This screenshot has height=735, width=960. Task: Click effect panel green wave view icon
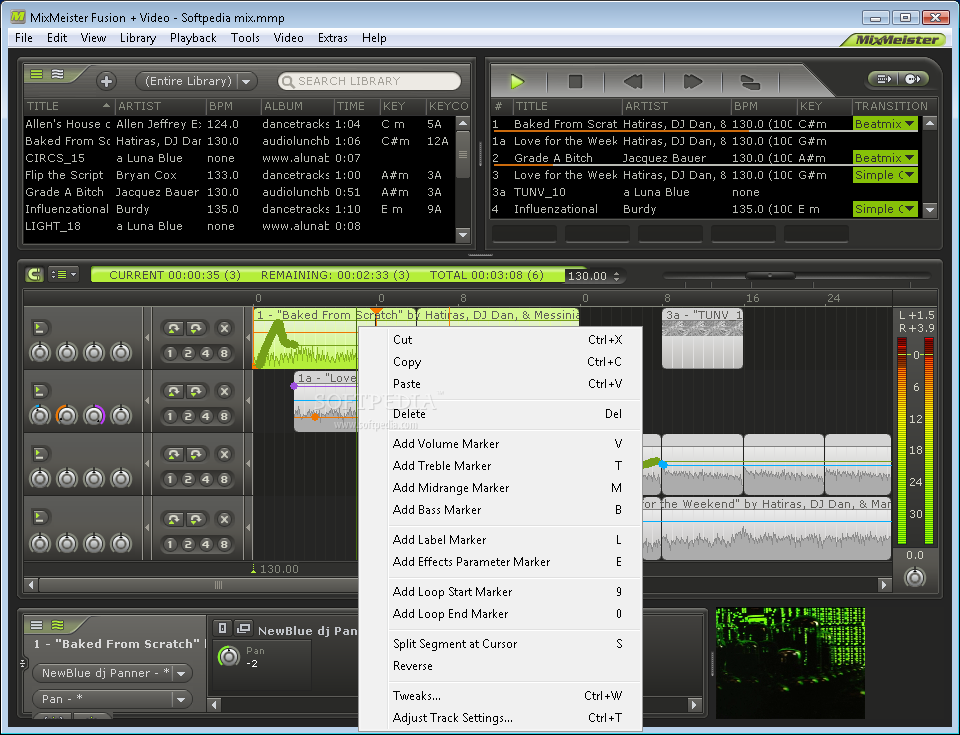58,625
